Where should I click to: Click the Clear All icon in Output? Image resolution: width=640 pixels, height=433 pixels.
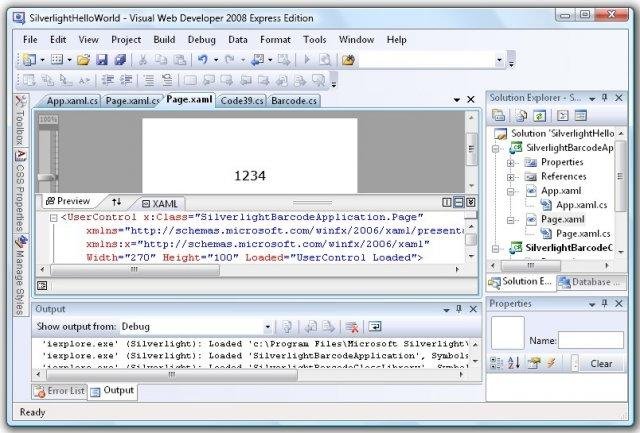point(351,326)
